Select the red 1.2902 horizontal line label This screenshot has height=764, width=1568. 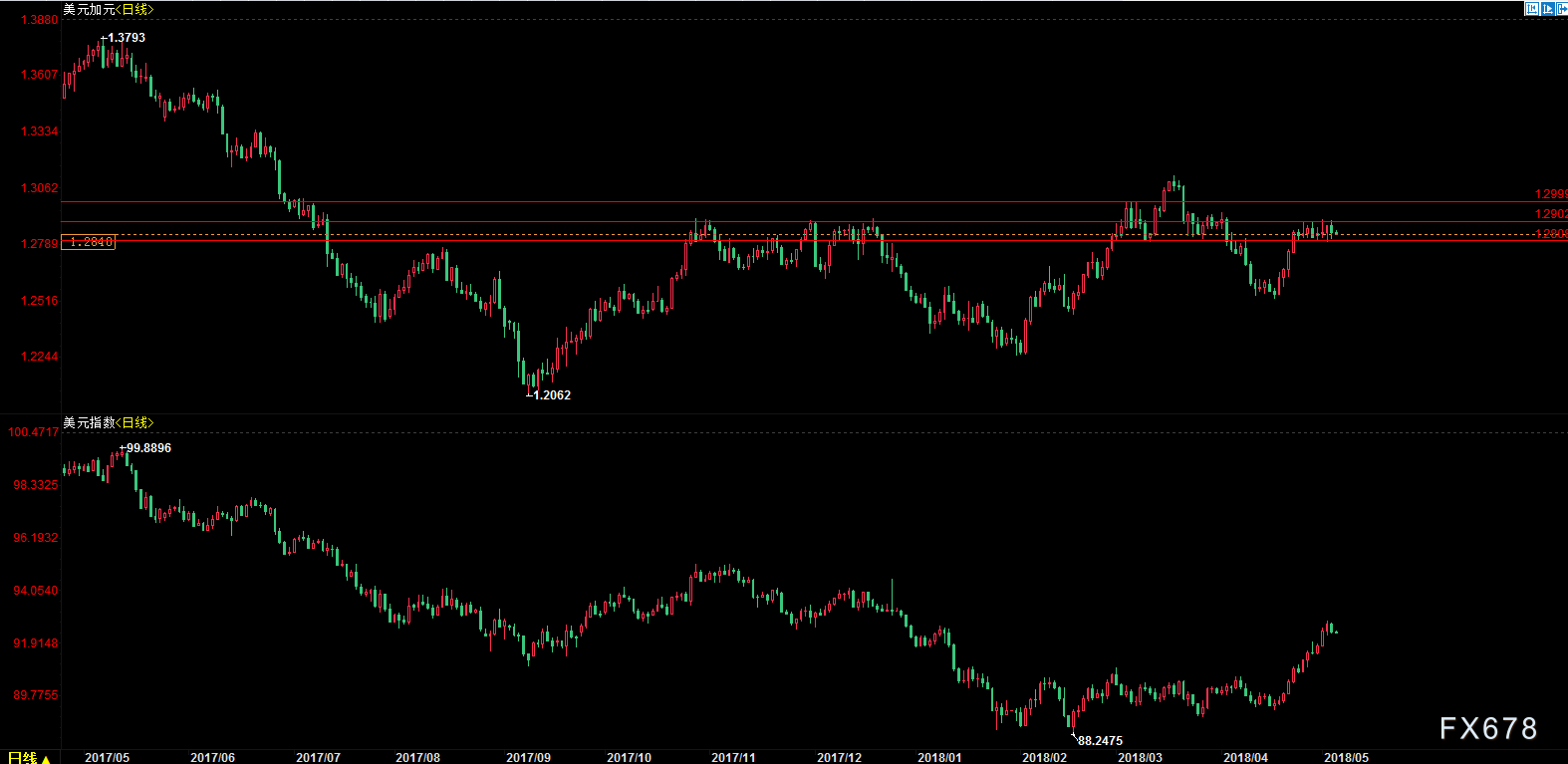(1551, 214)
